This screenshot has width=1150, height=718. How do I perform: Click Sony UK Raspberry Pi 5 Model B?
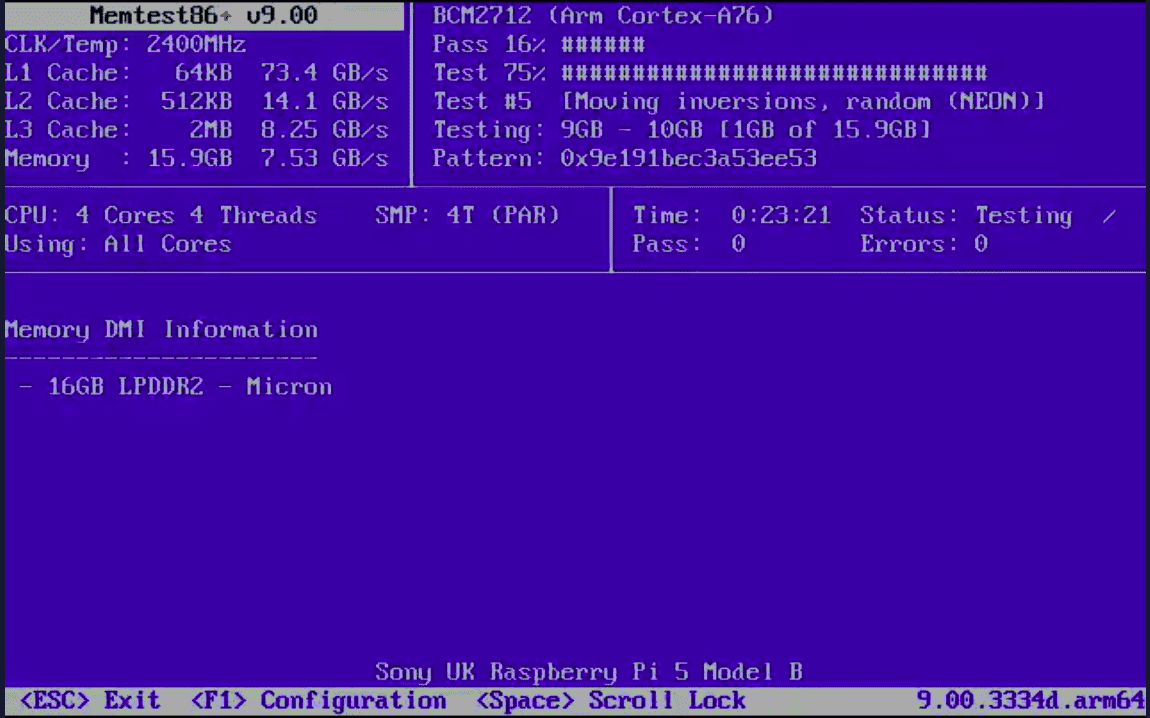tap(589, 672)
